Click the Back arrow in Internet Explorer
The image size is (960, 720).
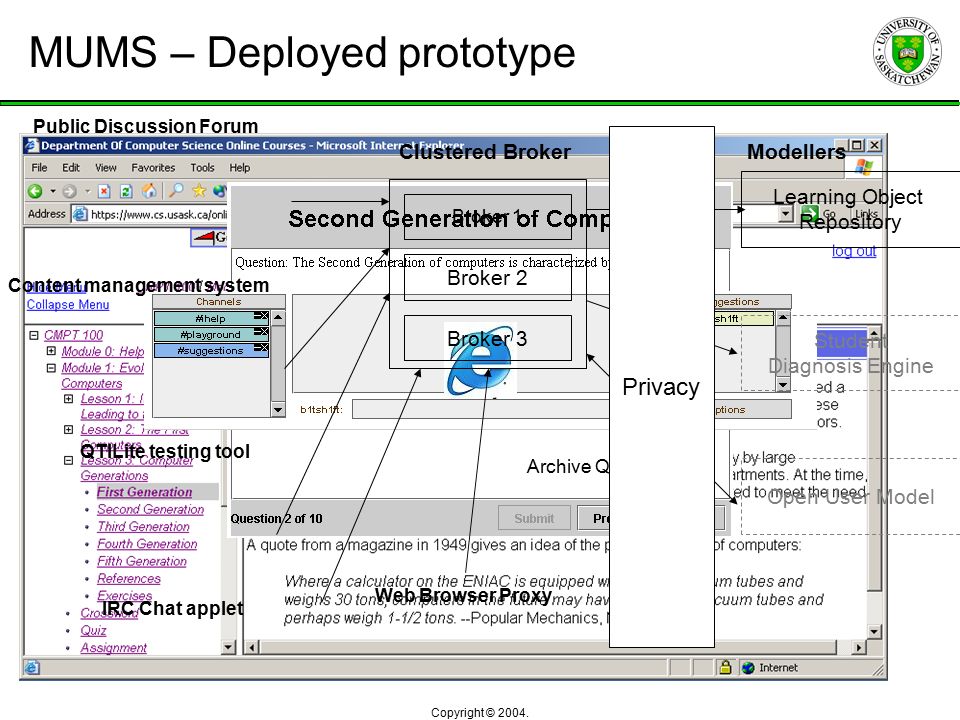[x=36, y=191]
